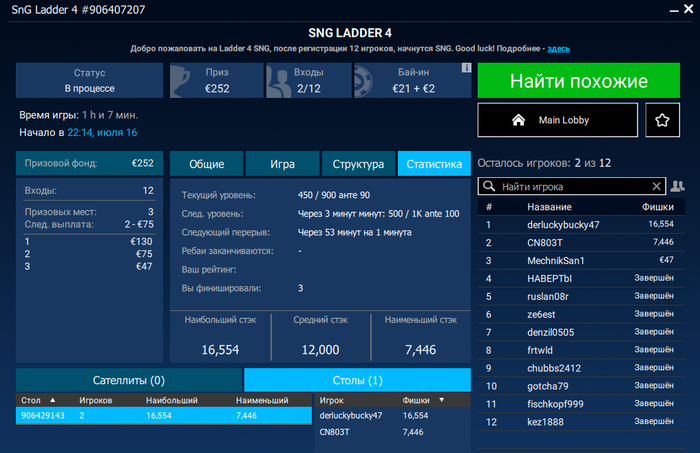700x453 pixels.
Task: Click derluckybucky47 in table players list
Action: [x=351, y=416]
